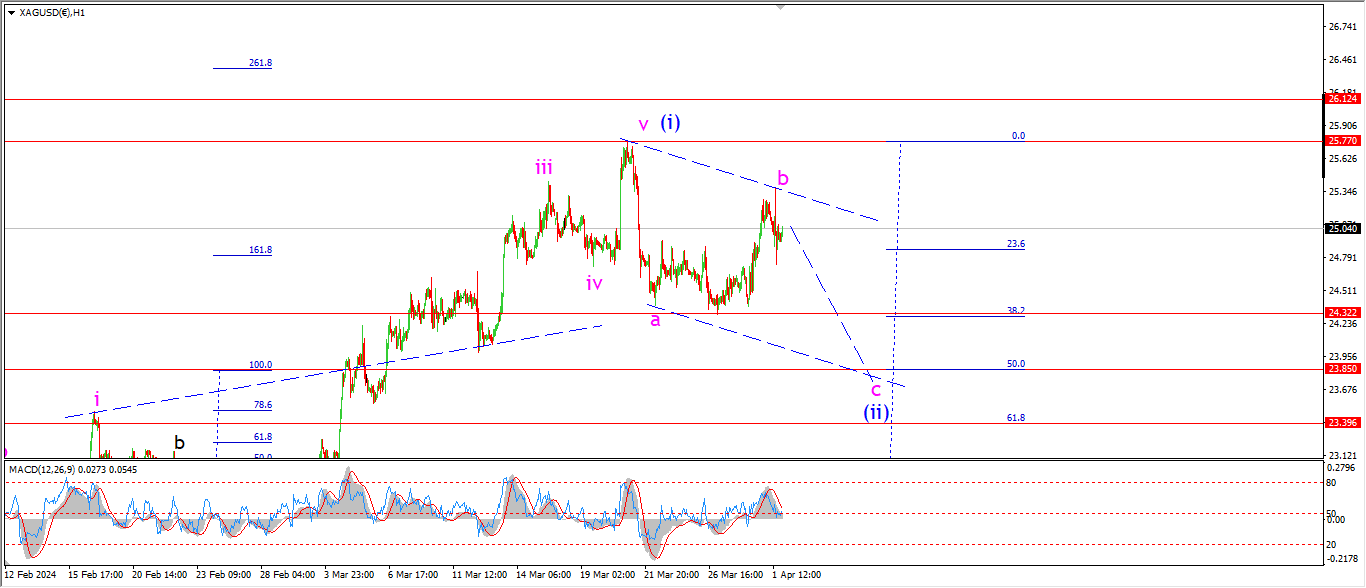Select the pink wave a label

pyautogui.click(x=655, y=320)
